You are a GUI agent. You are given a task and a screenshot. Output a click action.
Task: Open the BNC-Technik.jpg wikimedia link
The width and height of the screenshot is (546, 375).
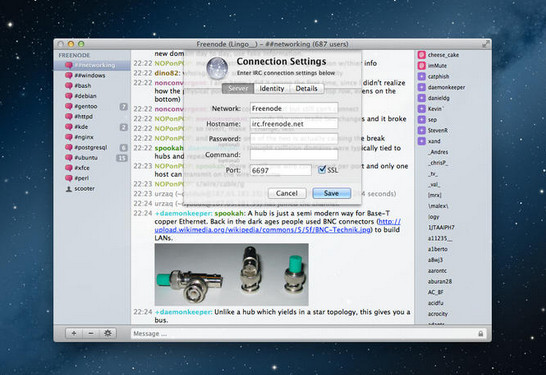coord(278,226)
